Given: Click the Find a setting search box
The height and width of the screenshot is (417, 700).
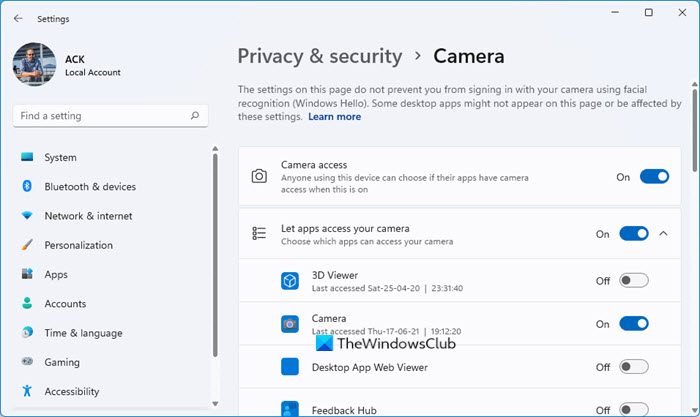Looking at the screenshot, I should click(100, 116).
